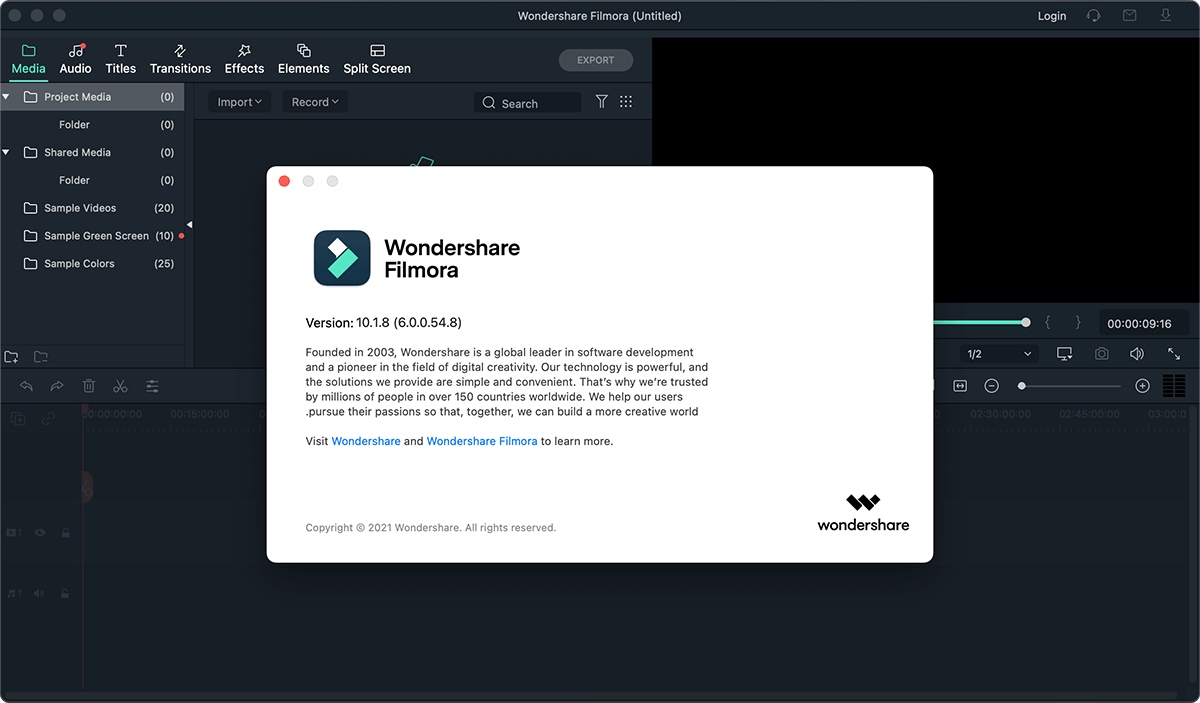Mute audio track 1
The image size is (1200, 703).
pyautogui.click(x=41, y=593)
